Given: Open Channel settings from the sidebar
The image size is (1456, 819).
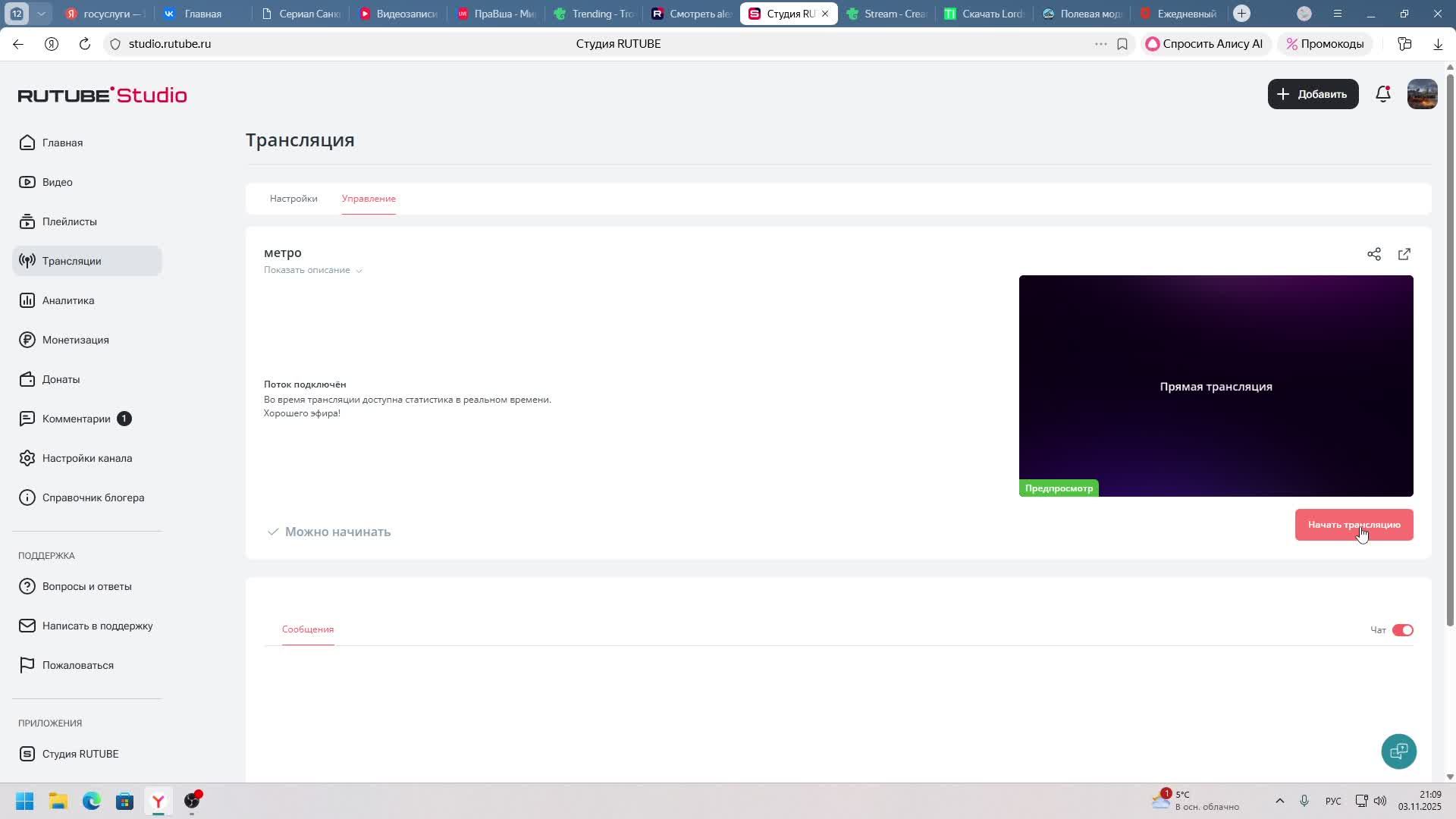Looking at the screenshot, I should [x=86, y=458].
